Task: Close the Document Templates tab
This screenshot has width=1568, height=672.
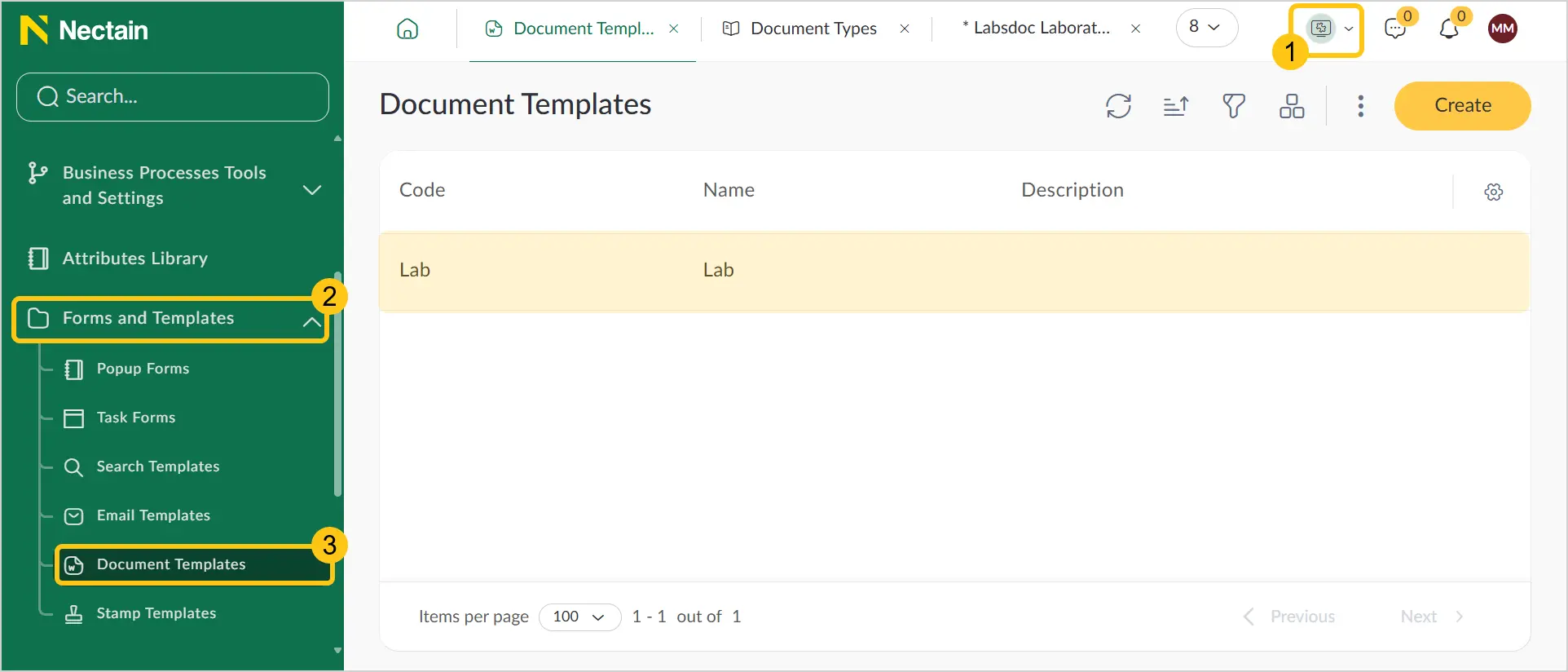Action: [674, 29]
